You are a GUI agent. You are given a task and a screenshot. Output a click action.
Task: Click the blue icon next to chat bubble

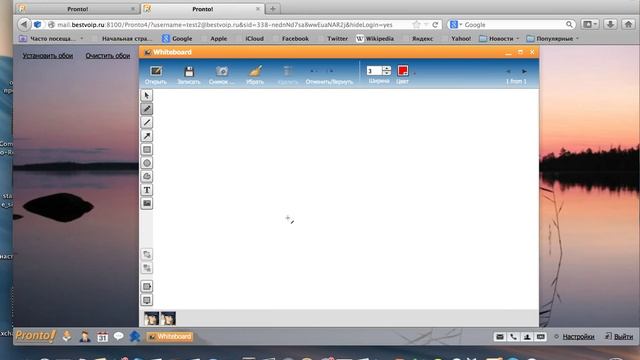(x=135, y=336)
